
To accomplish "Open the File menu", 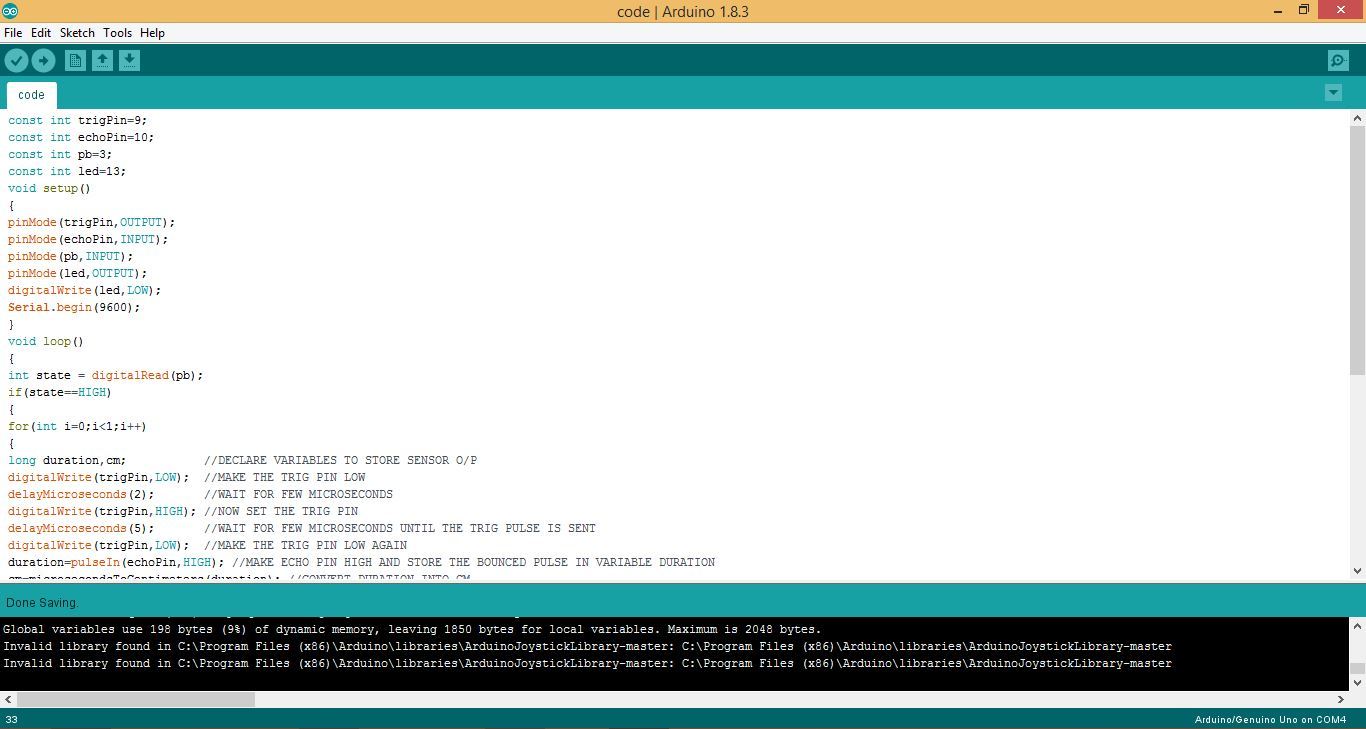I will [13, 33].
